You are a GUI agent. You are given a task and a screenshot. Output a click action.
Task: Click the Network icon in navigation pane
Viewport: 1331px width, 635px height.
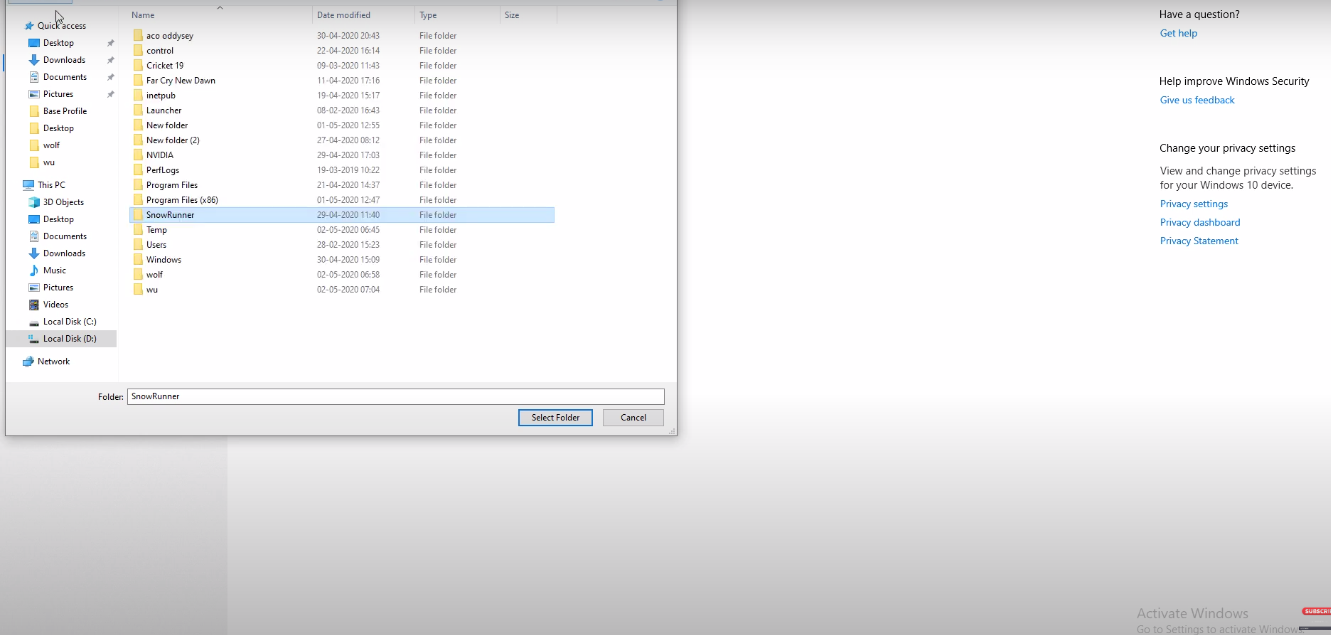28,361
